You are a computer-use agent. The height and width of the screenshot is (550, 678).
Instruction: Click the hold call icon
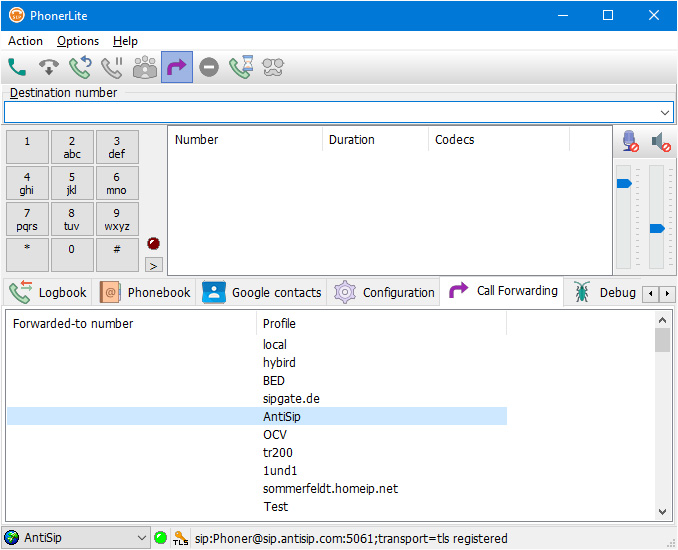click(x=112, y=67)
